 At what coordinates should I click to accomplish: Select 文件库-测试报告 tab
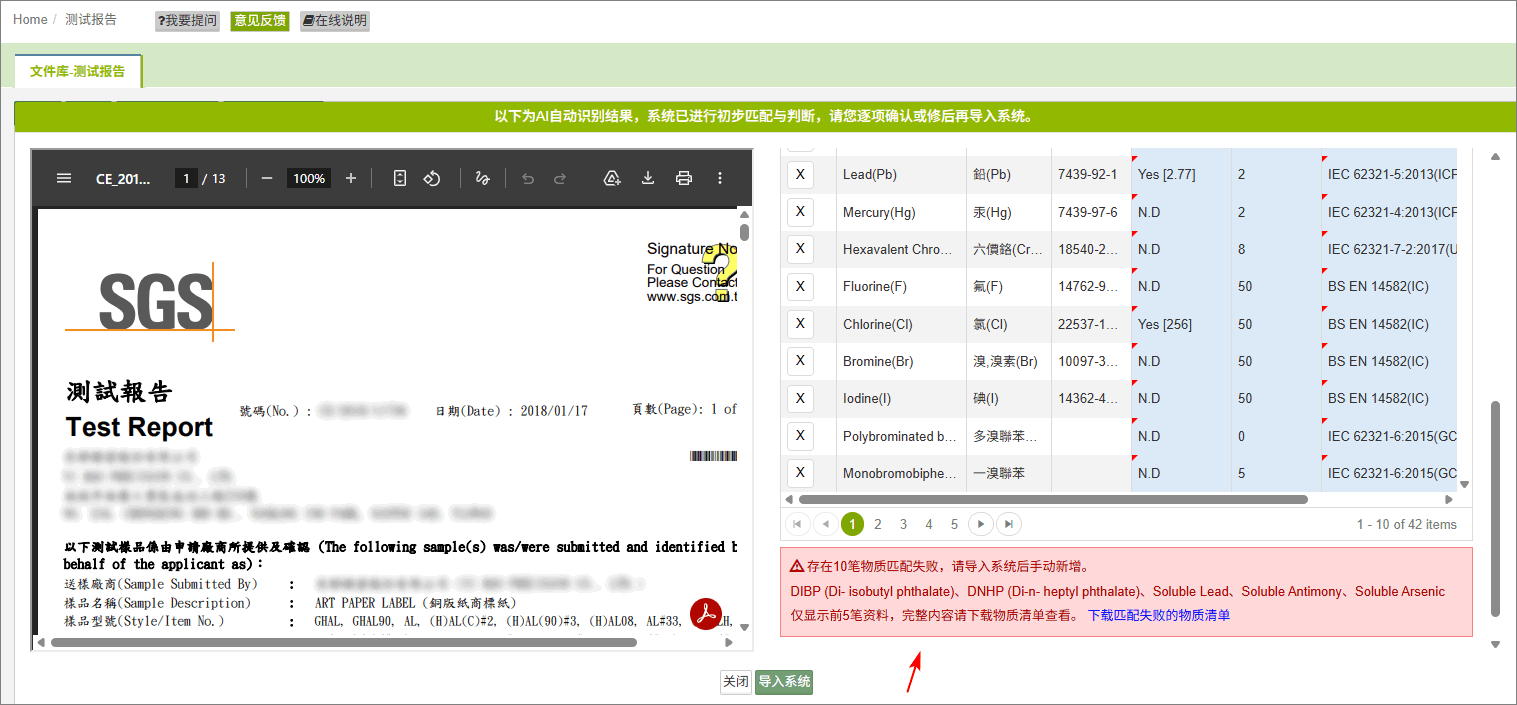pyautogui.click(x=78, y=71)
